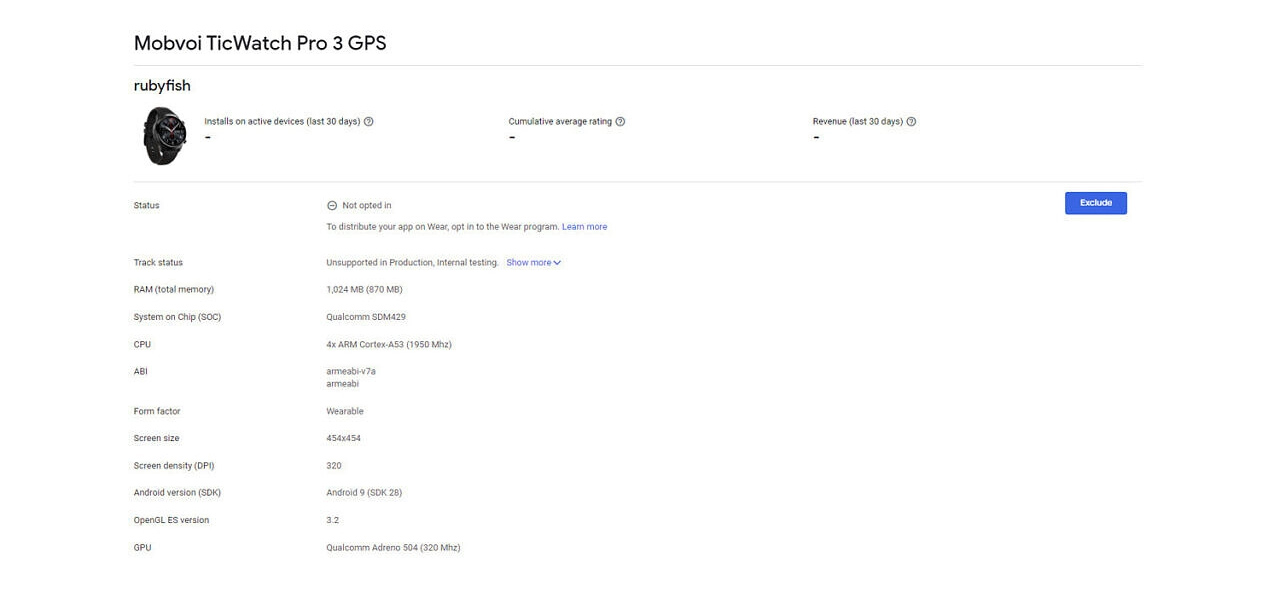Open the Learn more link
Screen dimensions: 1280x590
[x=584, y=227]
